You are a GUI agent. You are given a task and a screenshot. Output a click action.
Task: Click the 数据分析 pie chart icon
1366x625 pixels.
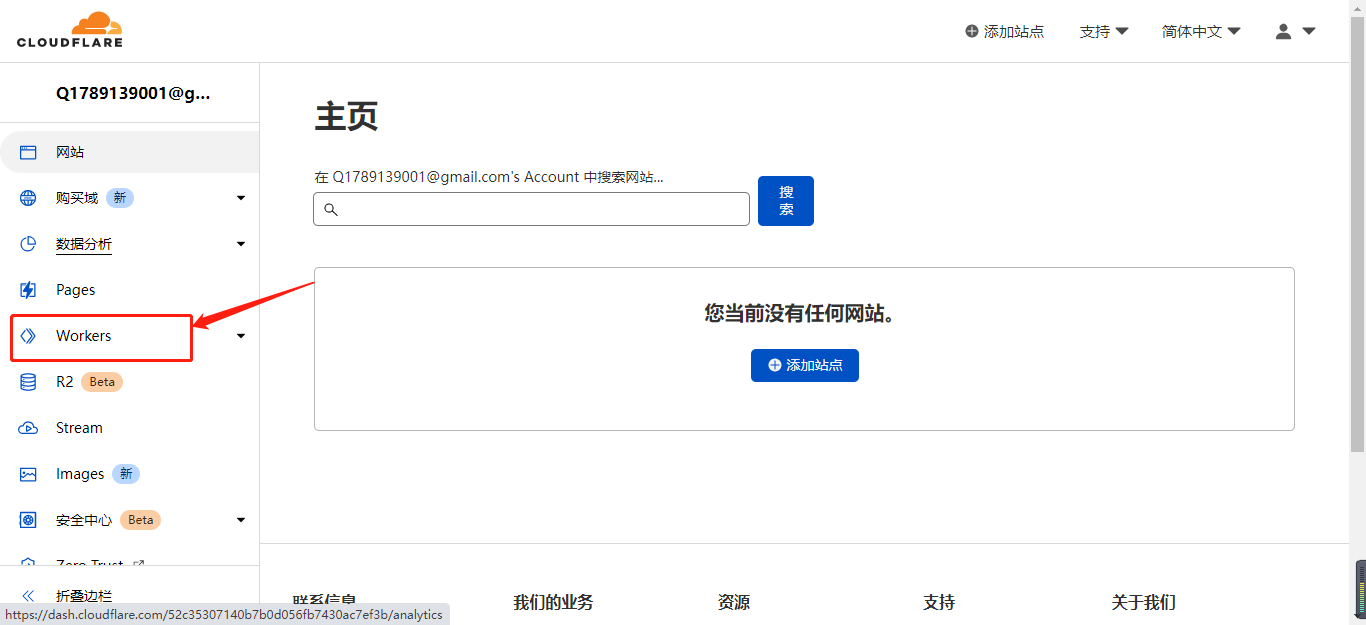coord(28,244)
